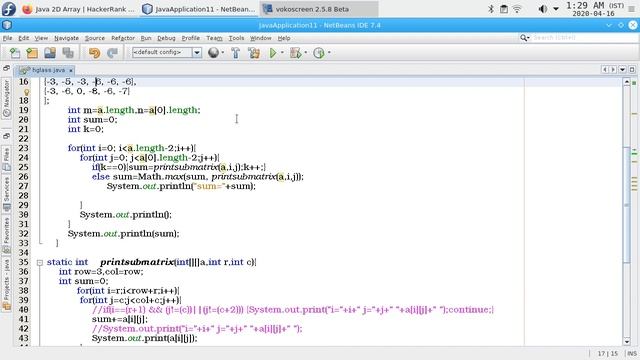Click the Undo toolbar icon
This screenshot has width=640, height=360.
click(x=94, y=53)
